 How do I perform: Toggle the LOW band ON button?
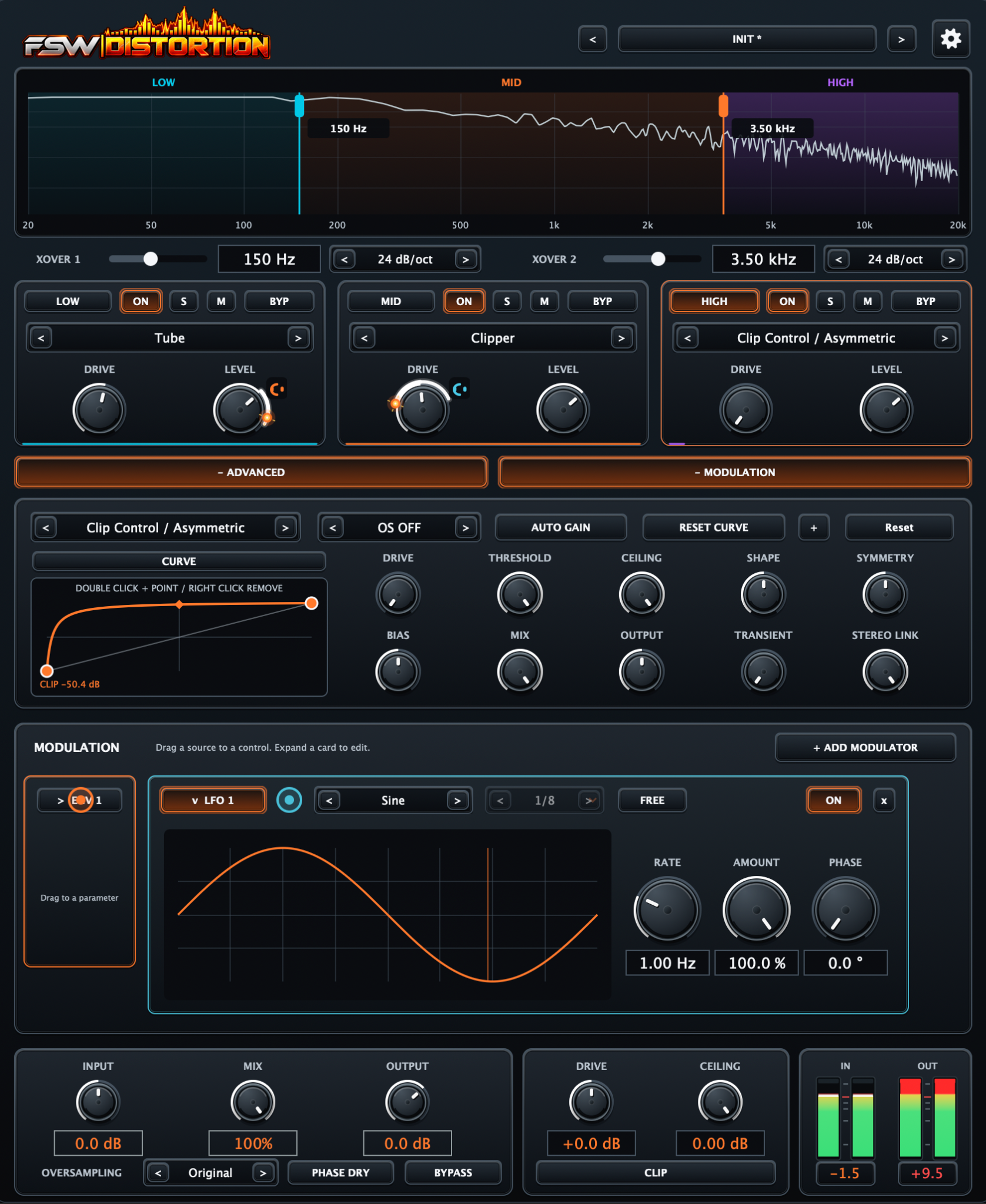141,301
